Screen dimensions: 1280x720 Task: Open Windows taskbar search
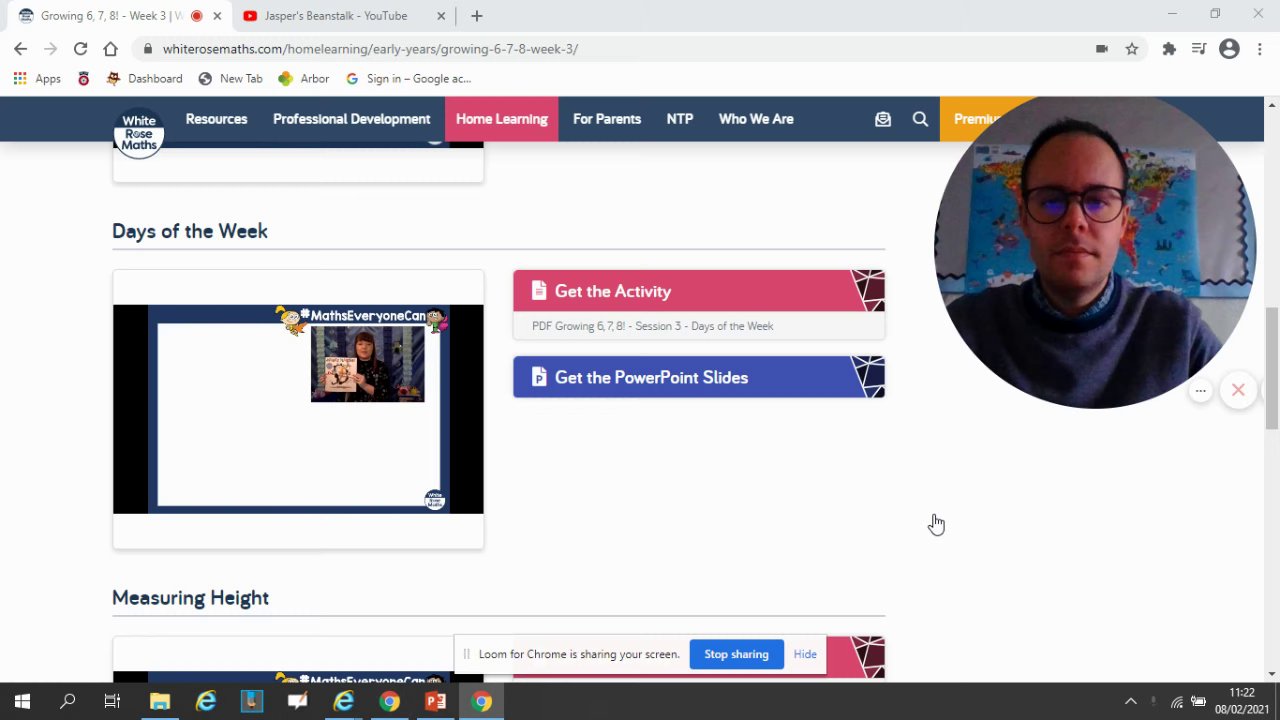[68, 702]
